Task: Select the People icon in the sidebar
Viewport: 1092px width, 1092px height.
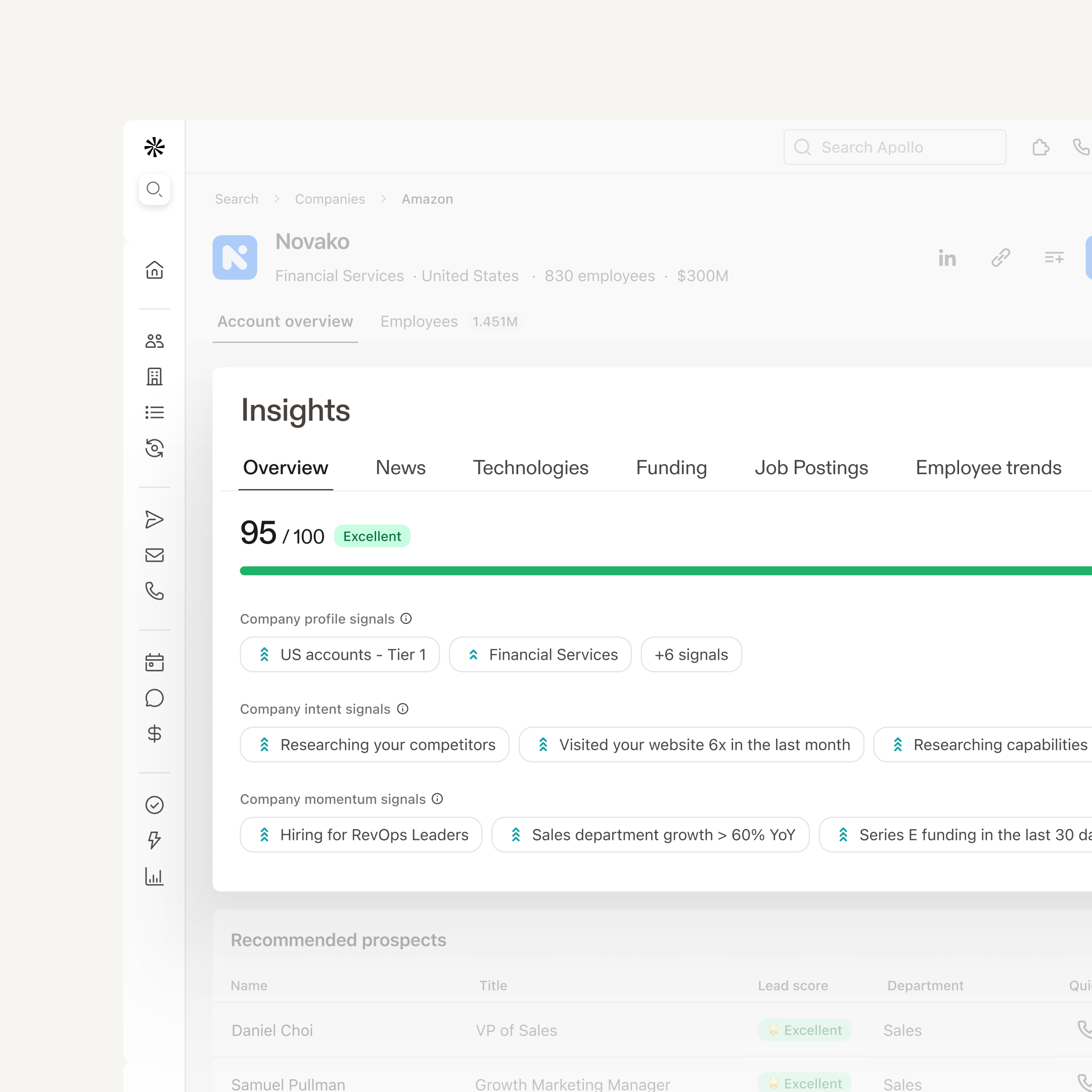Action: tap(154, 340)
